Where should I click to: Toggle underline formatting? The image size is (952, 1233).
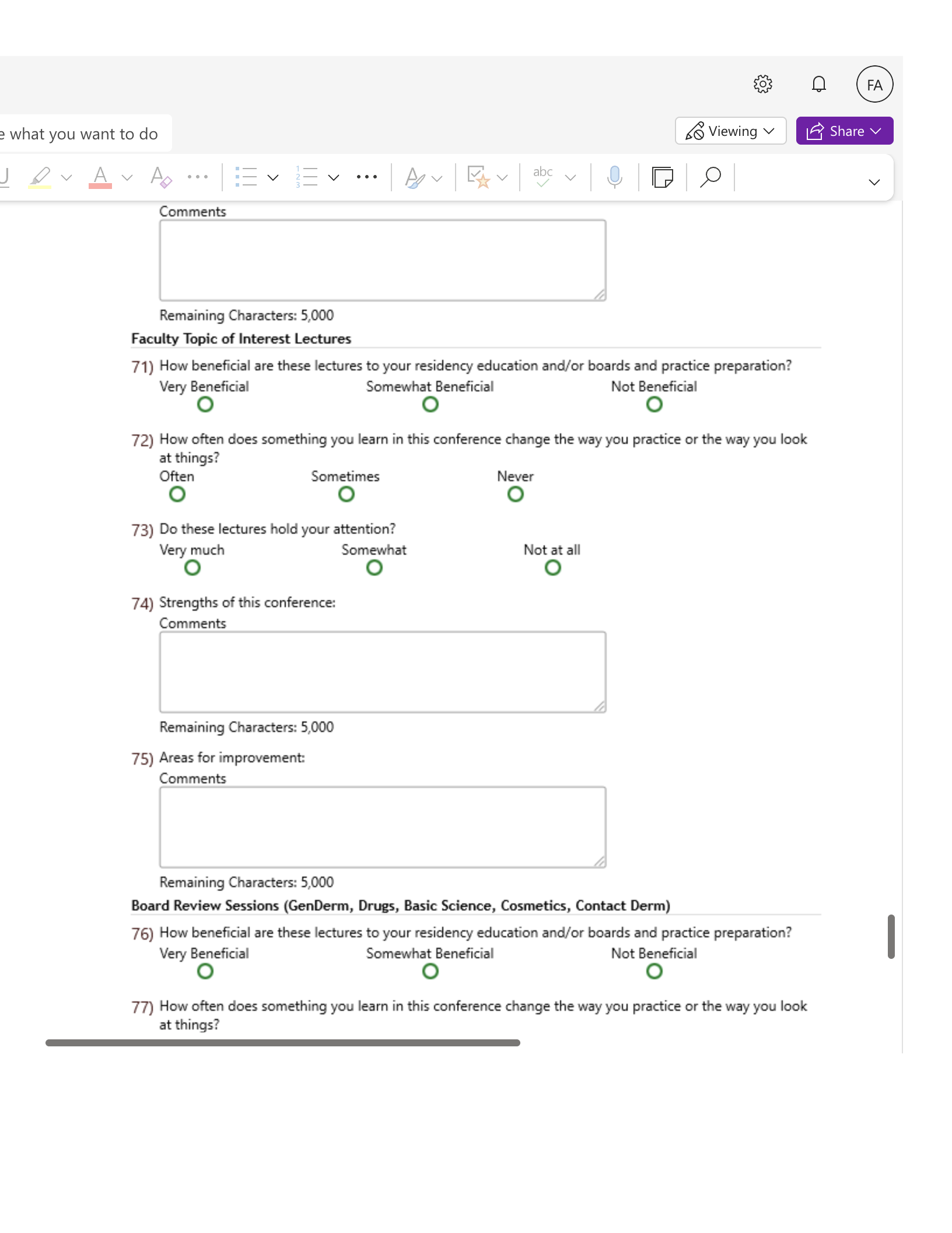coord(5,177)
